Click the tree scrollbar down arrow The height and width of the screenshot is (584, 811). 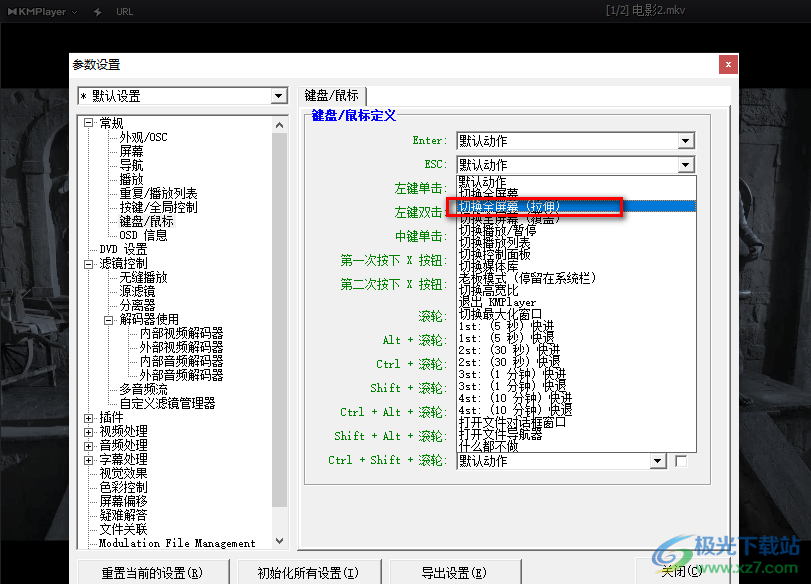[279, 541]
